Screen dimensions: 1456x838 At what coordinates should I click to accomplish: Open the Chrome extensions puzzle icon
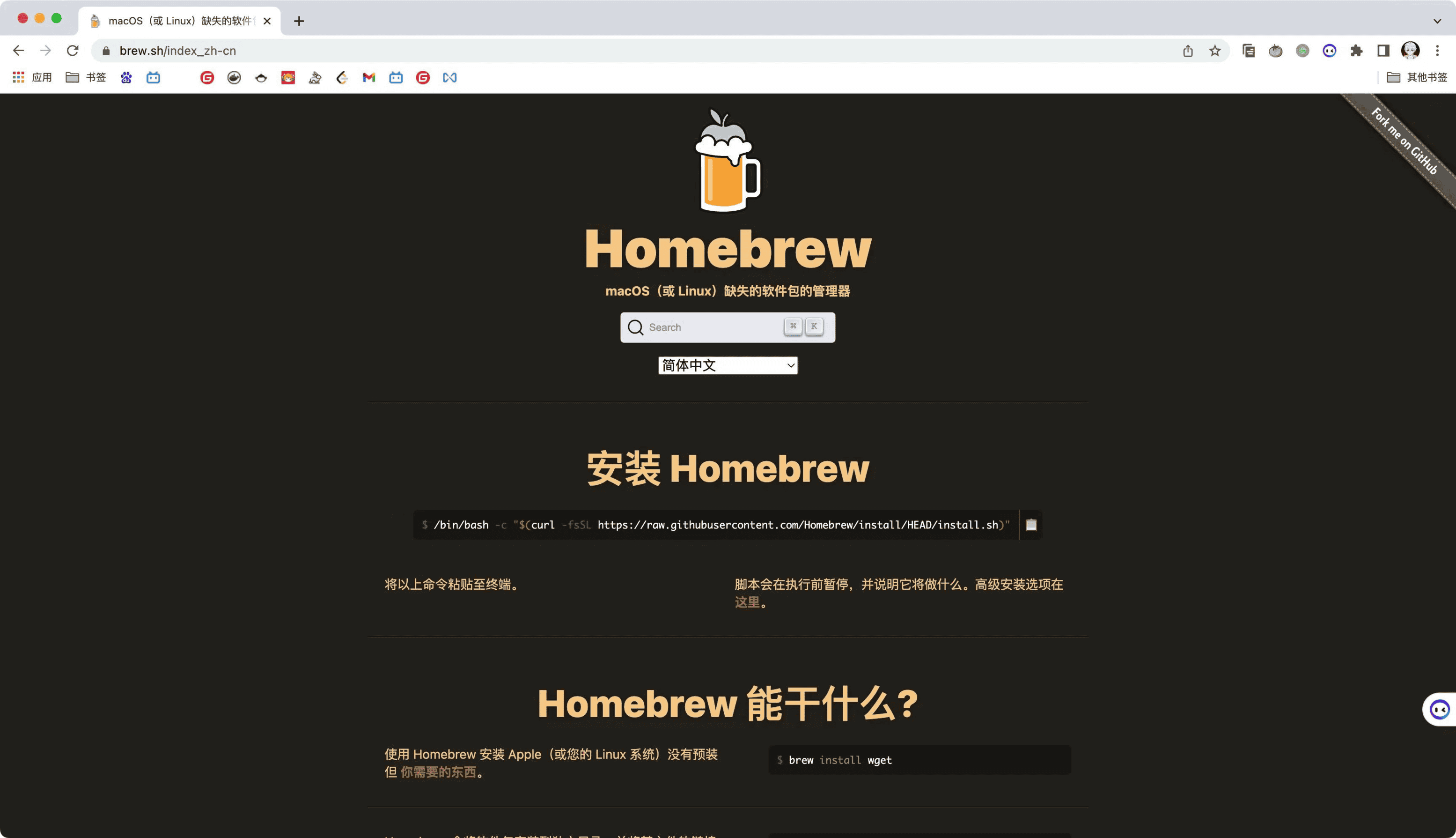coord(1356,51)
